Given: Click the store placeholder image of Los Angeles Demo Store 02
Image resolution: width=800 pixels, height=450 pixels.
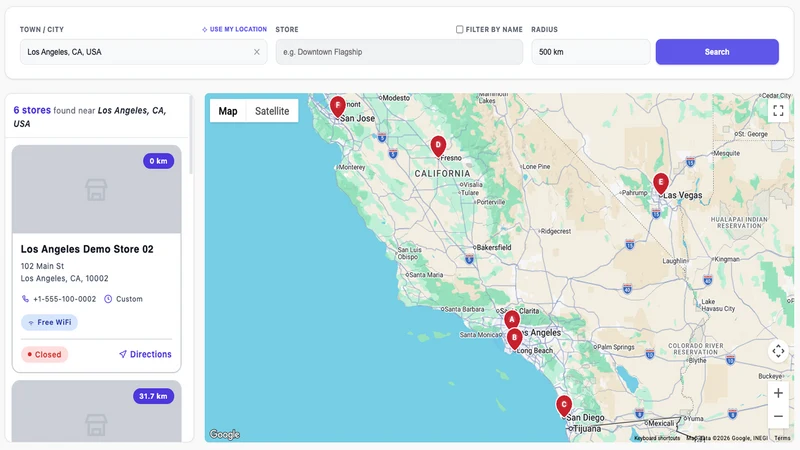Looking at the screenshot, I should click(96, 189).
